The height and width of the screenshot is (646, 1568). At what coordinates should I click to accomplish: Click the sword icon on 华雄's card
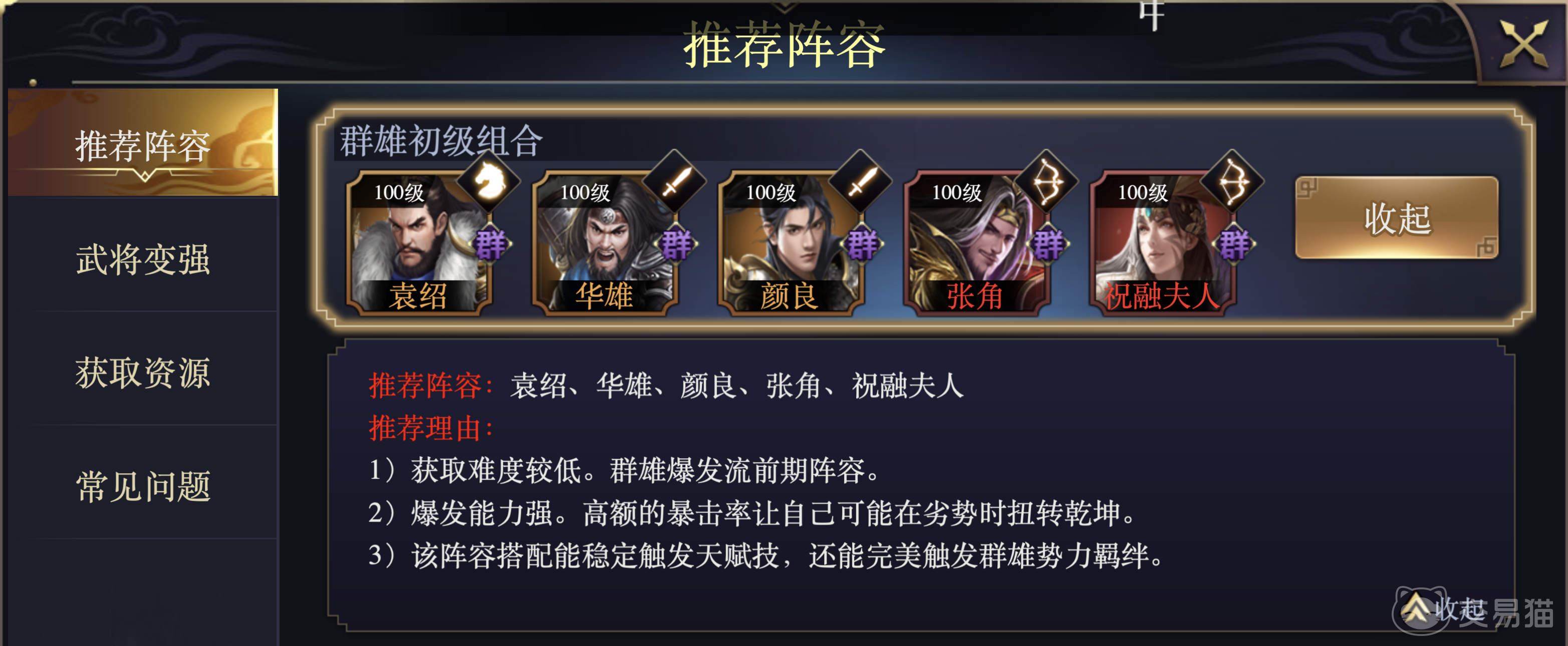pos(675,181)
